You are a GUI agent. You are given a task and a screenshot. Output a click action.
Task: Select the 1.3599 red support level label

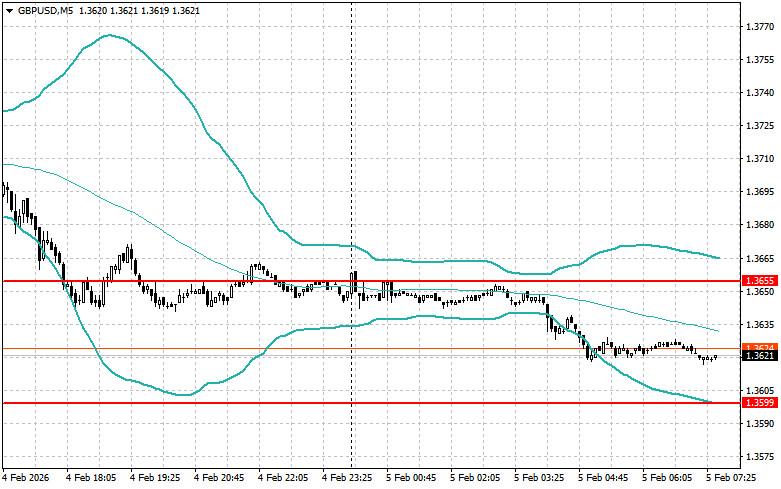point(761,402)
